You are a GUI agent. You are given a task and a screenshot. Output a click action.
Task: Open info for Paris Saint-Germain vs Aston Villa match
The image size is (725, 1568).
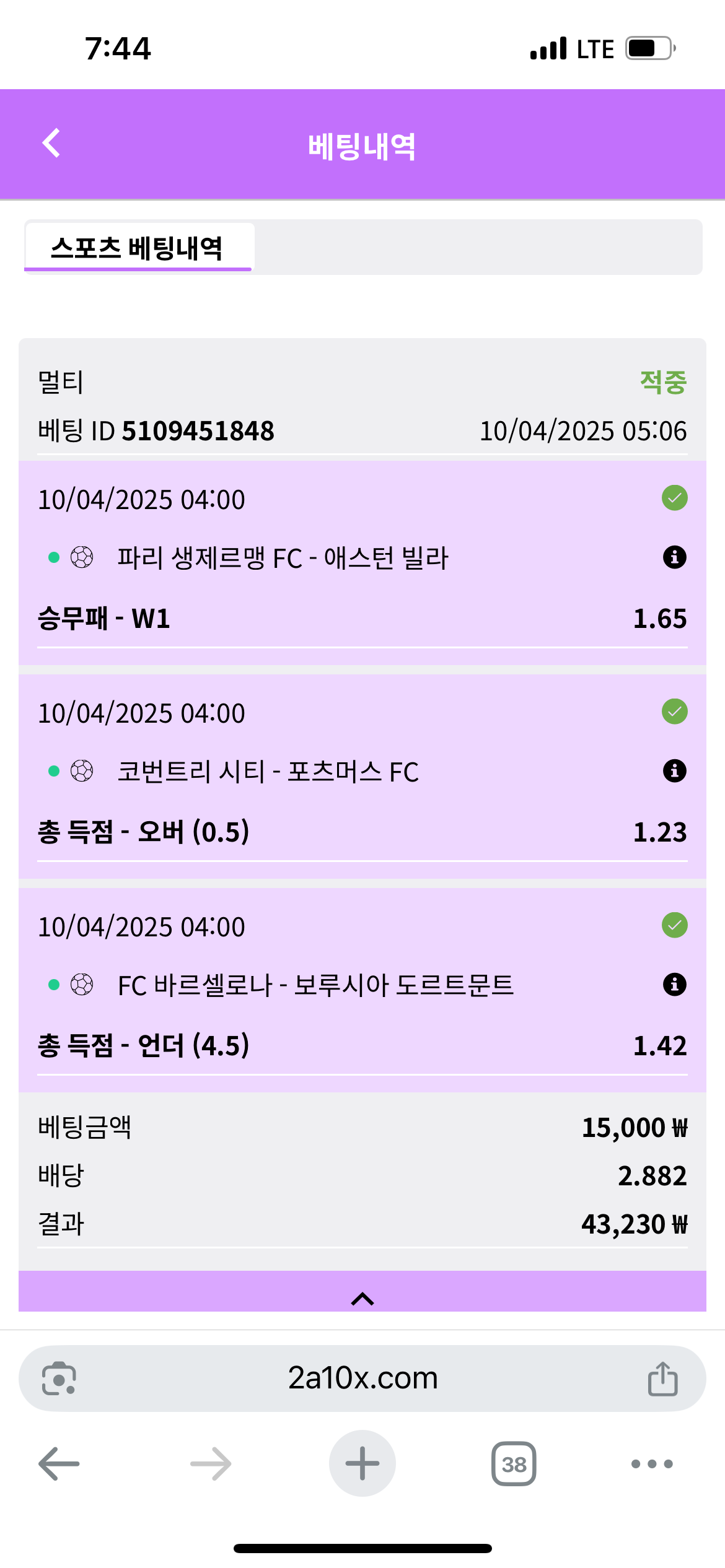click(x=674, y=557)
